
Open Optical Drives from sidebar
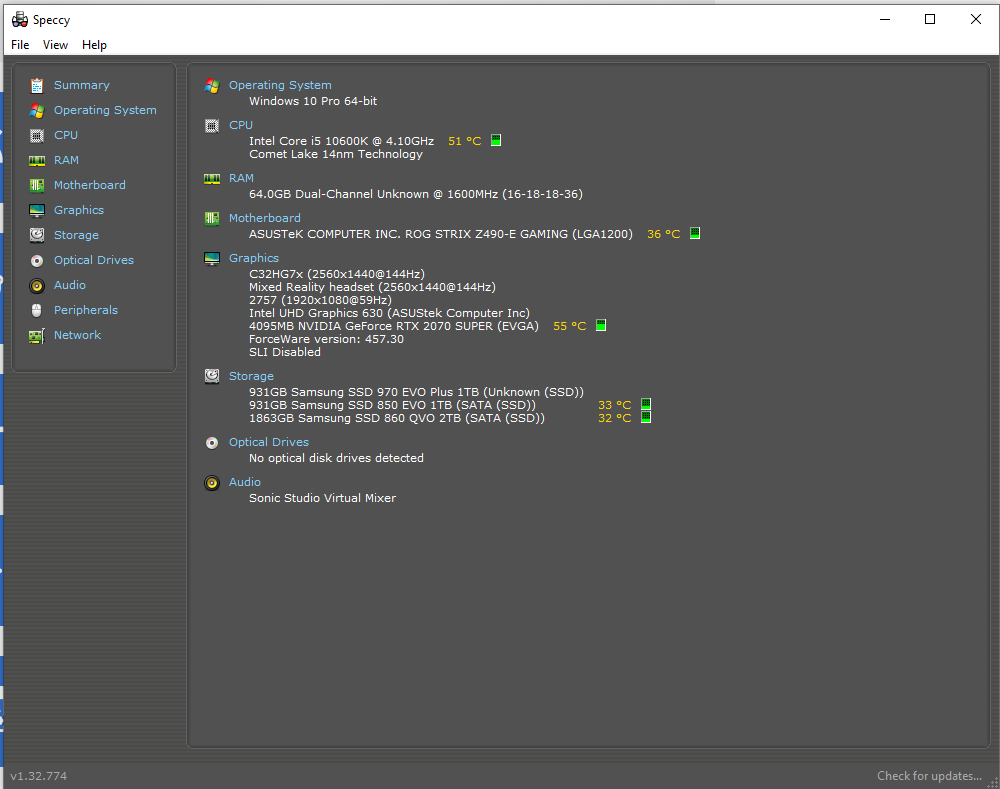(94, 260)
